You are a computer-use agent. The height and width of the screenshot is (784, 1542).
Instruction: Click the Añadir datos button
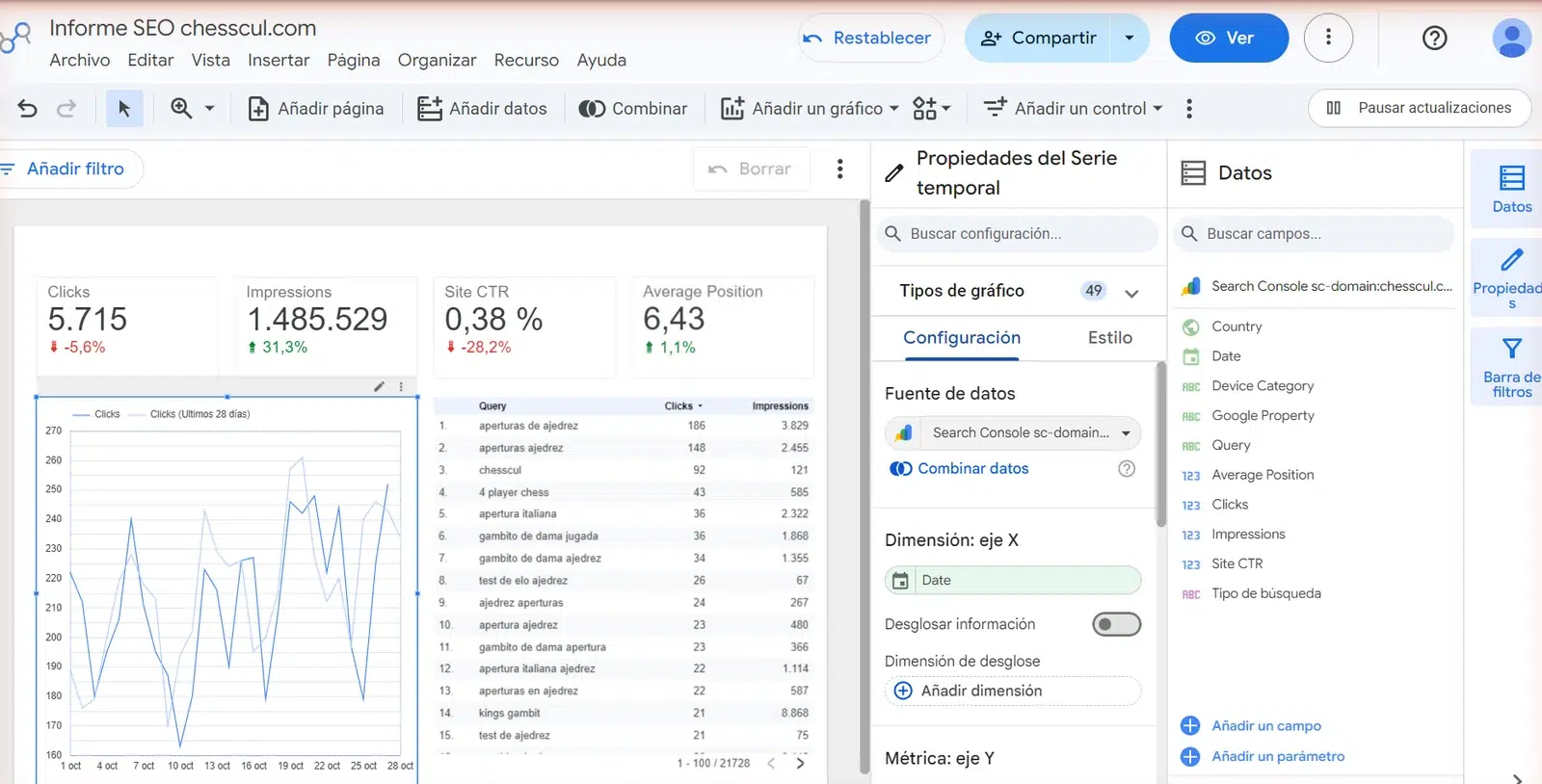482,109
